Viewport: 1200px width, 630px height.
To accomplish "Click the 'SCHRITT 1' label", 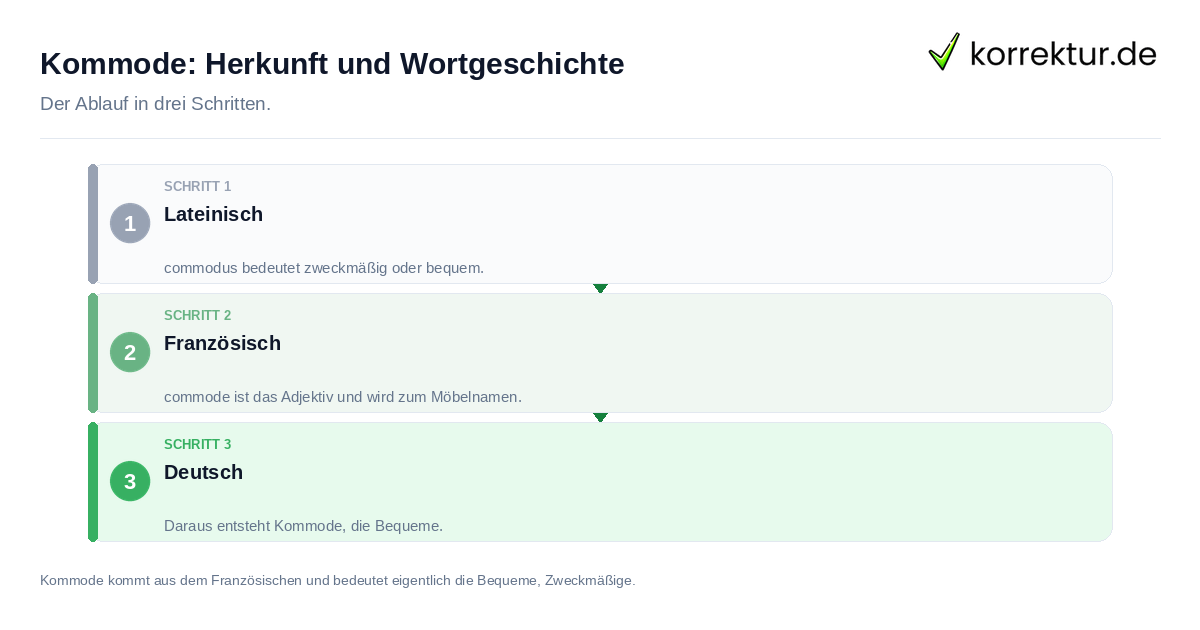I will pyautogui.click(x=198, y=187).
